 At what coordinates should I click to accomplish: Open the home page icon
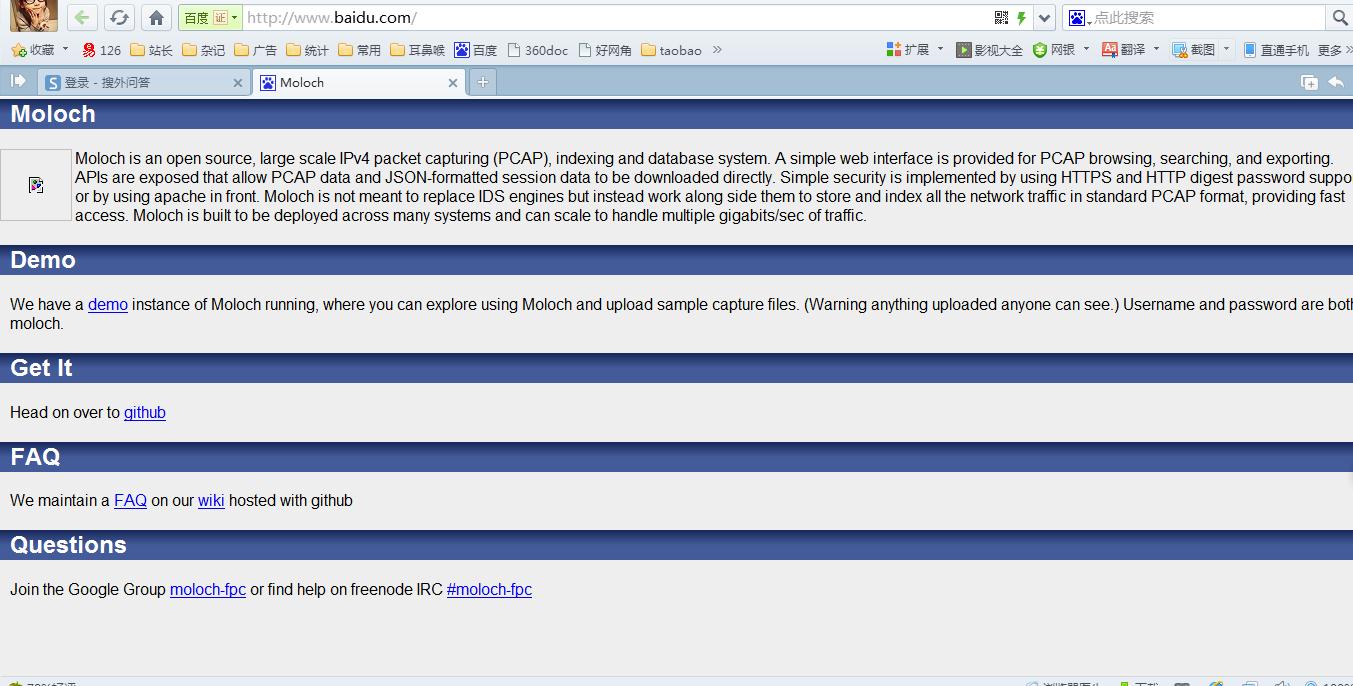coord(156,17)
